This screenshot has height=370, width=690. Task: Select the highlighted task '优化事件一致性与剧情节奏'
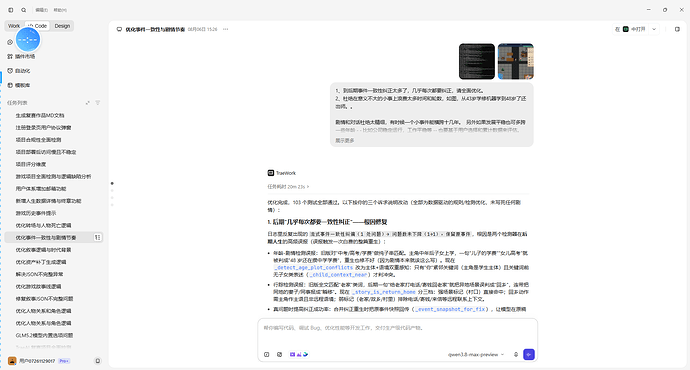pos(53,238)
